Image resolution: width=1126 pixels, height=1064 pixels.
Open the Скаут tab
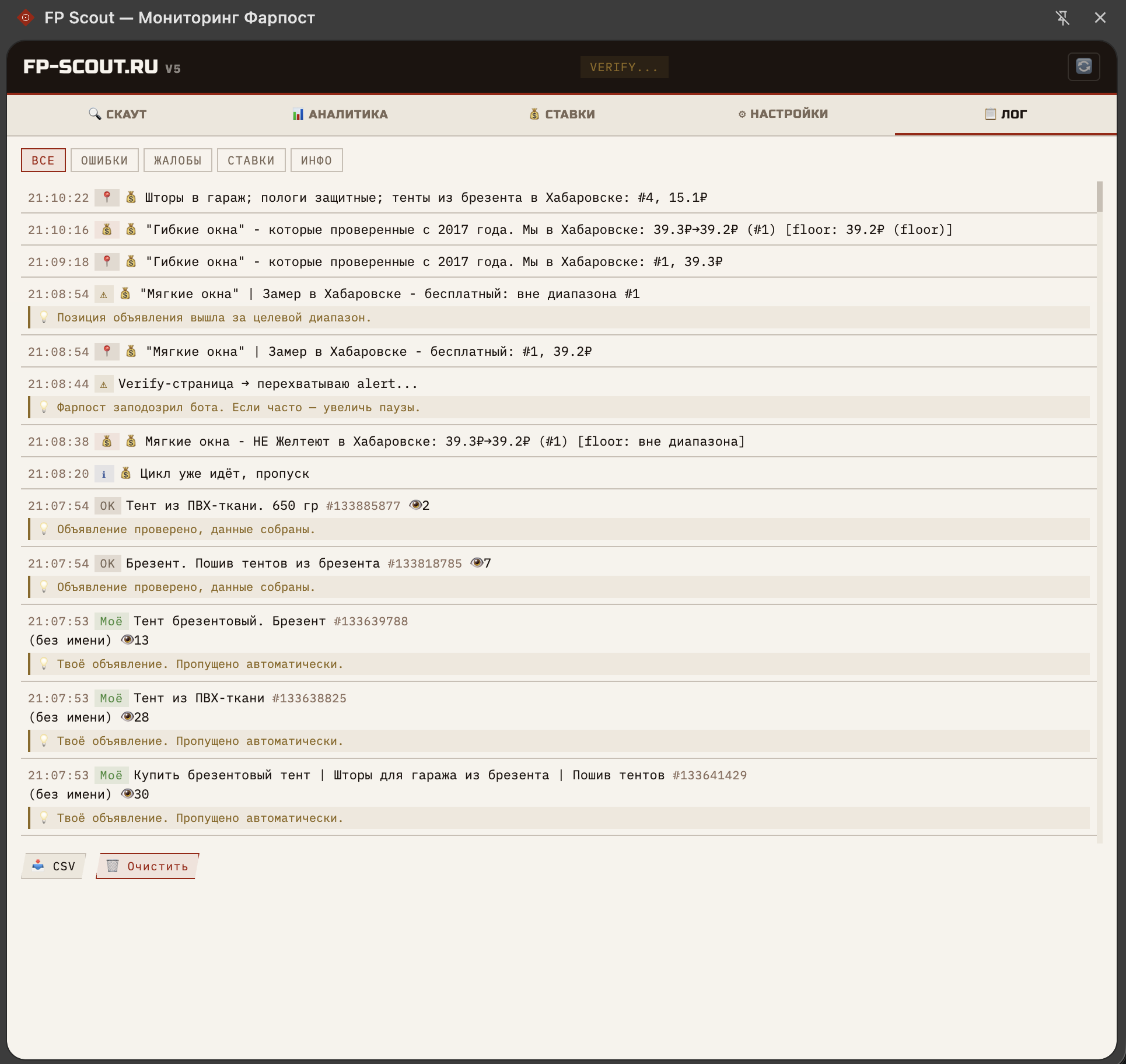pyautogui.click(x=118, y=114)
